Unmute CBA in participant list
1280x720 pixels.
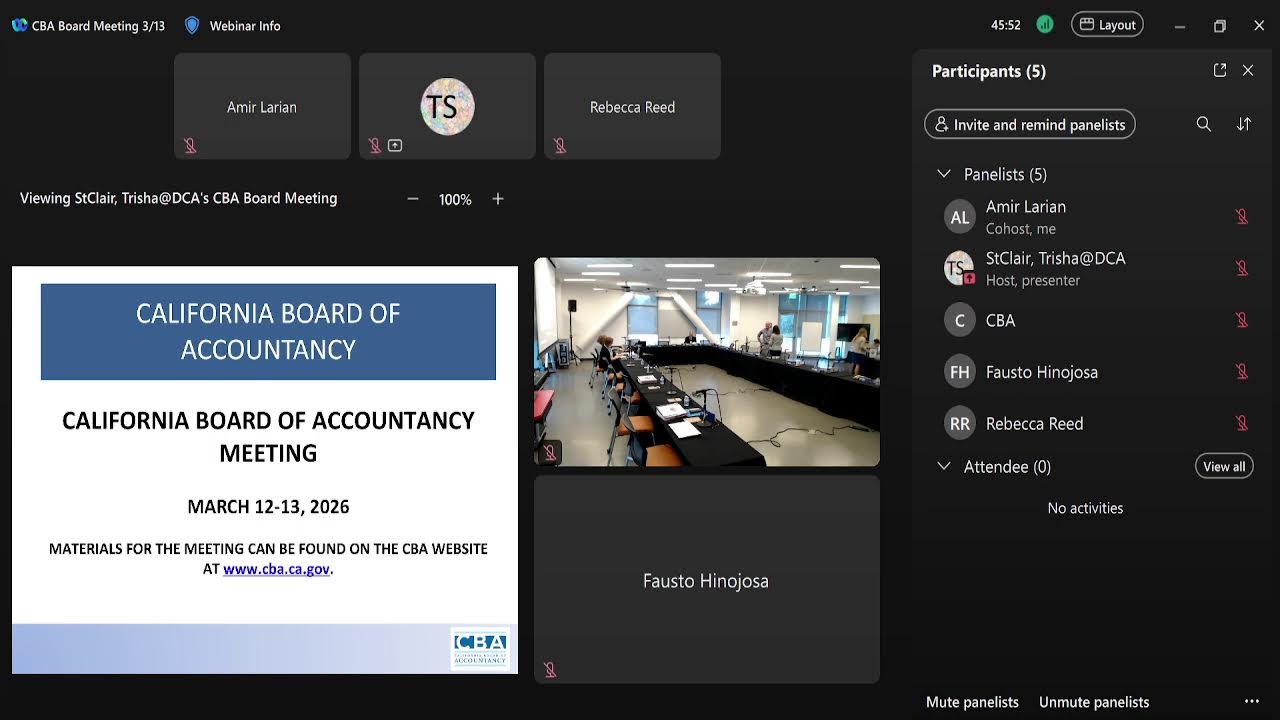click(1242, 320)
